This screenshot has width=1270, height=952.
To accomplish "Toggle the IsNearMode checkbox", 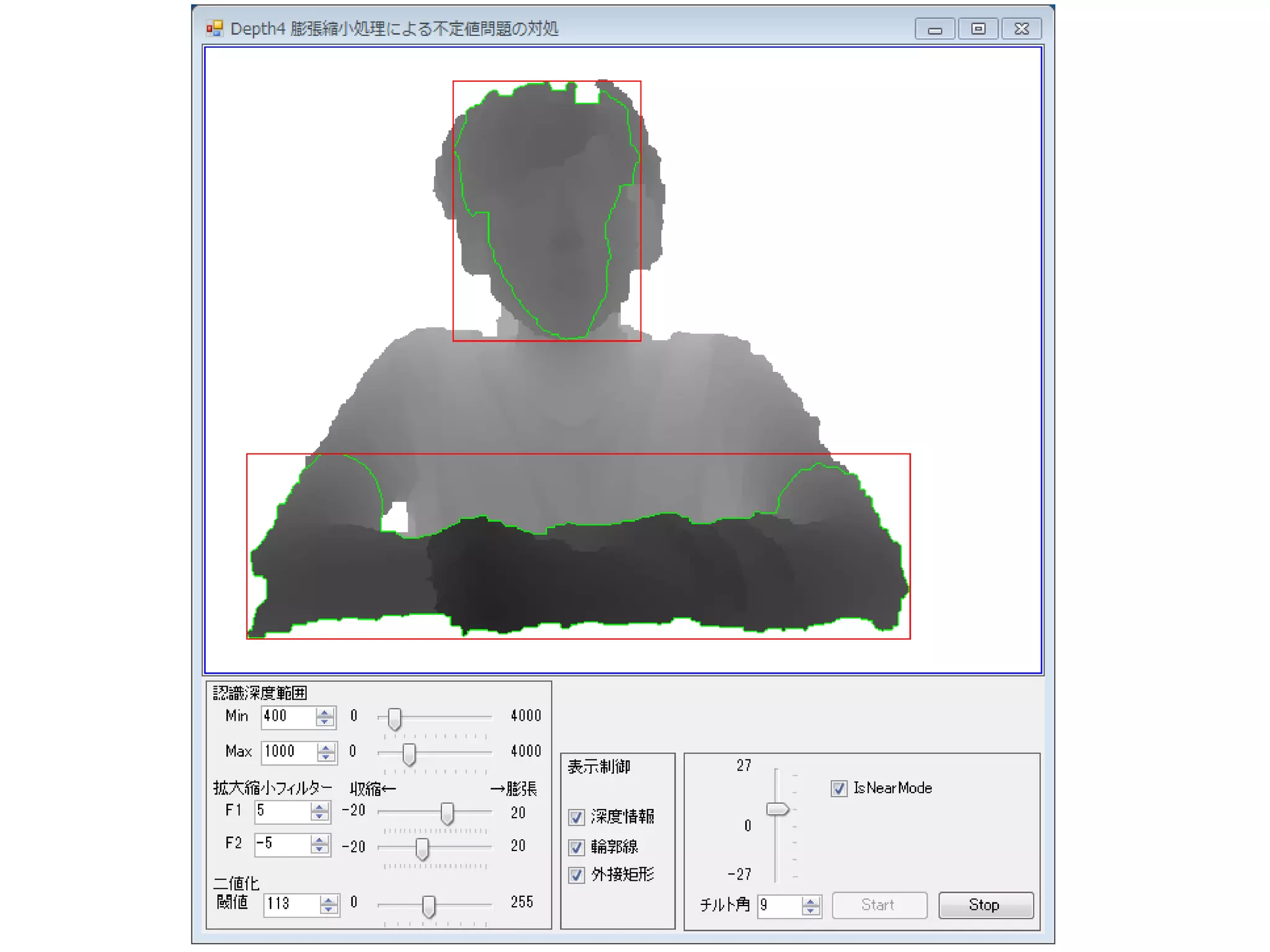I will click(839, 788).
